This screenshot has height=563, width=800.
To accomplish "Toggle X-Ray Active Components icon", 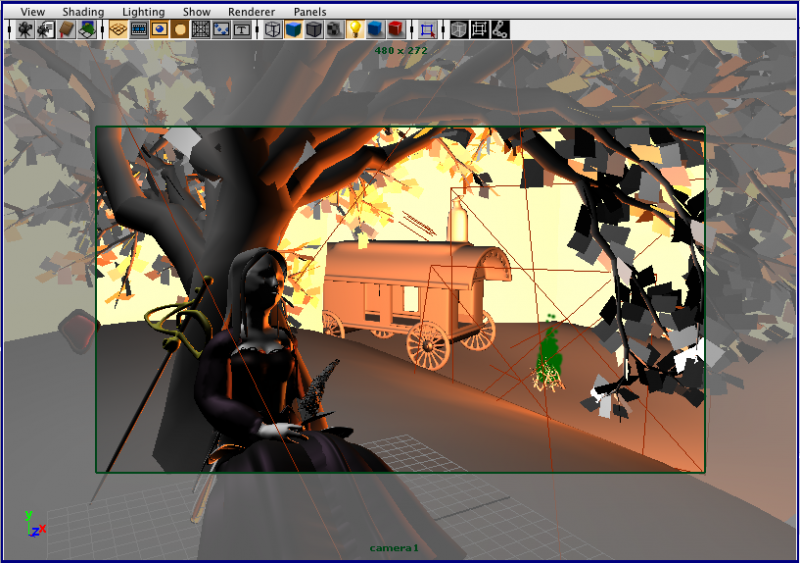I will click(479, 30).
